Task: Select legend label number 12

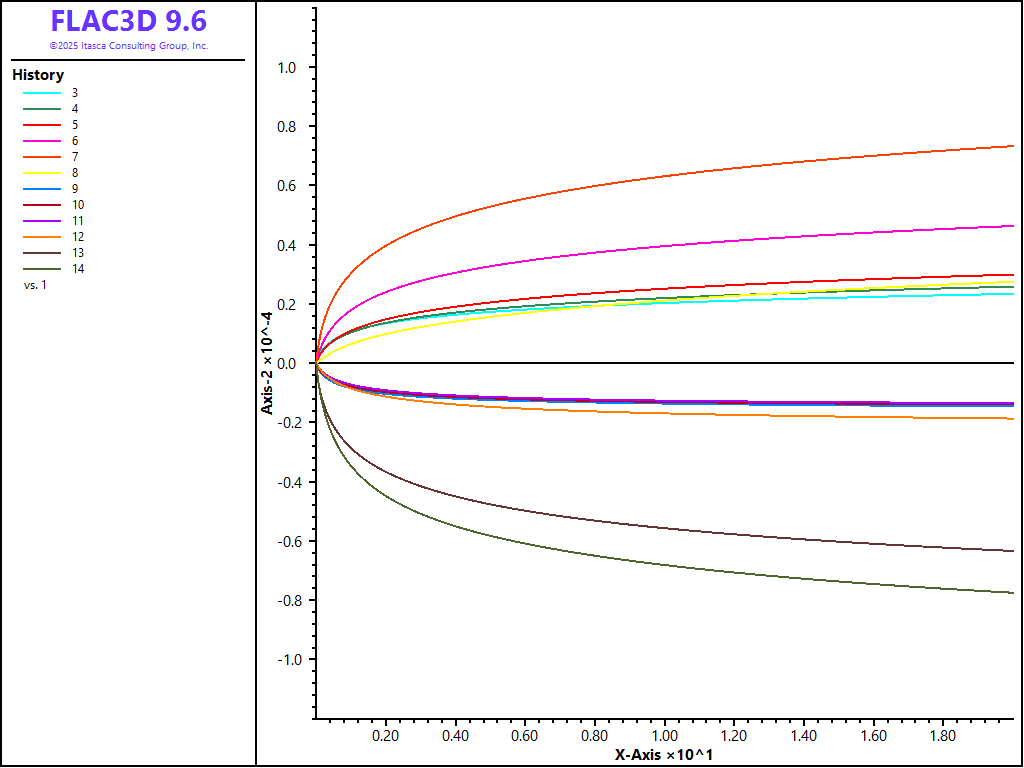Action: [78, 237]
